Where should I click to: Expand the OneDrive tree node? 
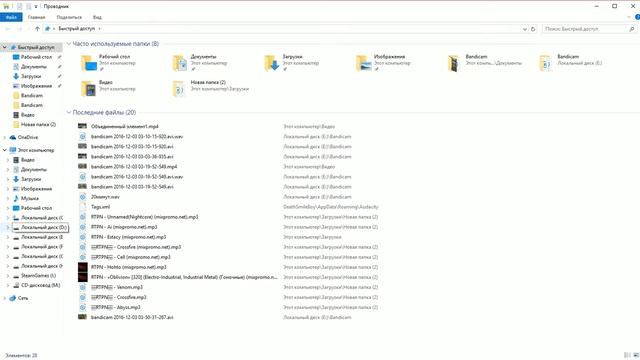tap(4, 137)
